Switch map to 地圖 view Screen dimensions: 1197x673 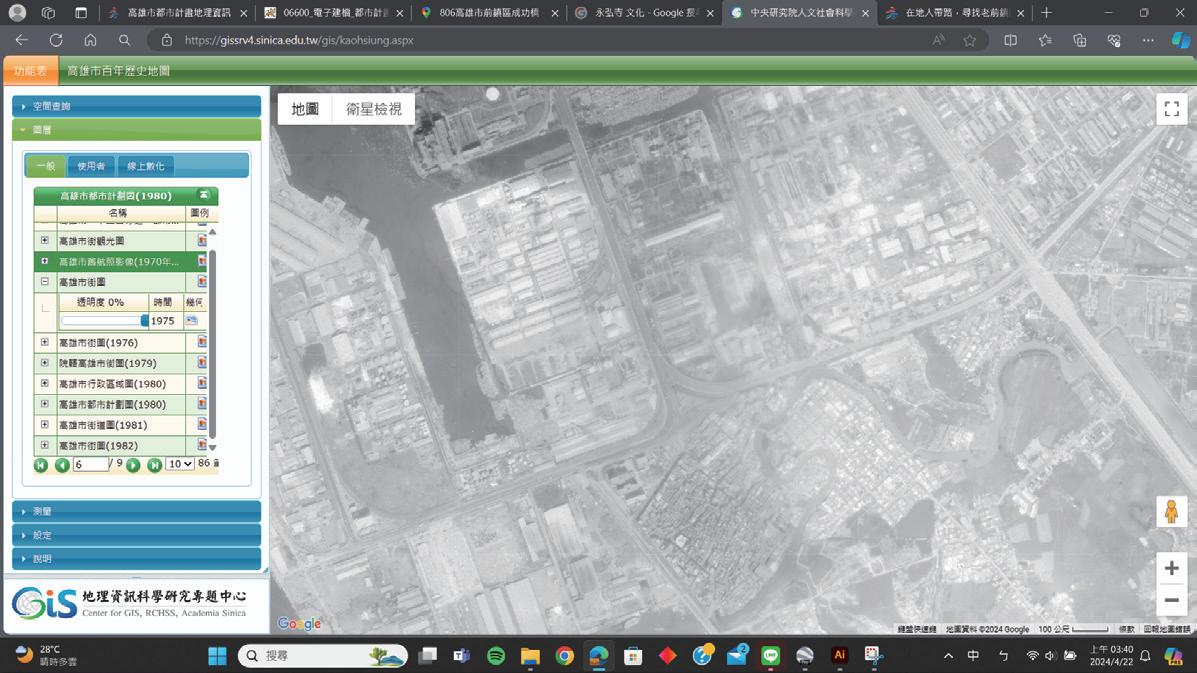coord(305,109)
